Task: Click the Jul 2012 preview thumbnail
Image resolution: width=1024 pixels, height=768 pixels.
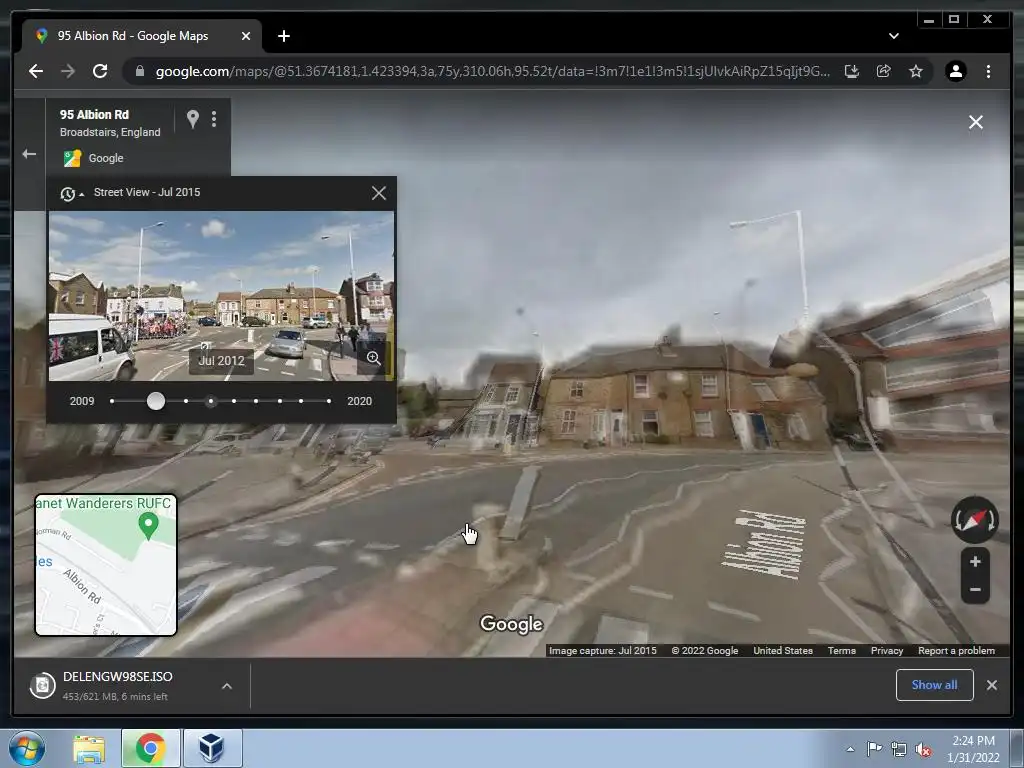Action: coord(221,296)
